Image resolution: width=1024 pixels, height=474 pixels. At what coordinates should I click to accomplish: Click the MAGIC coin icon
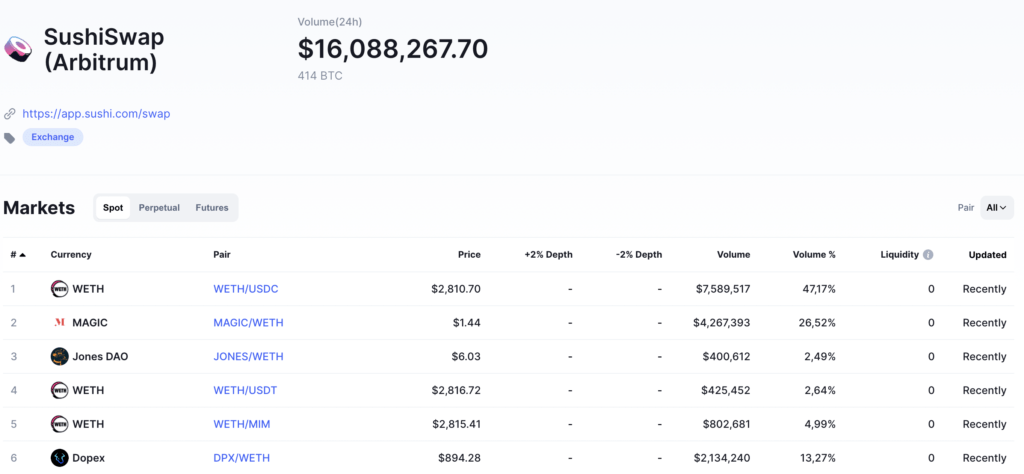pos(60,323)
